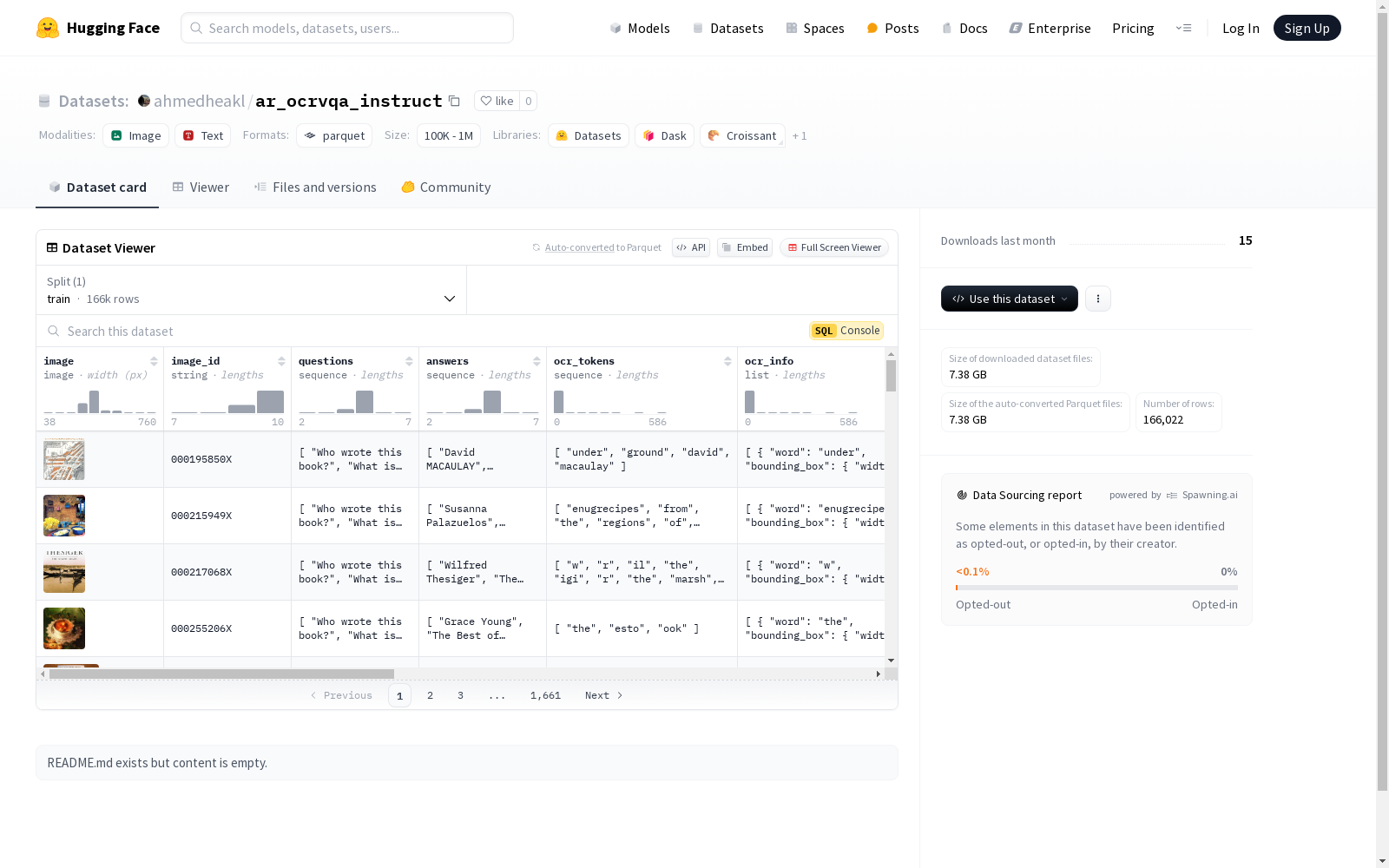The image size is (1389, 868).
Task: Click the ahmedheakl user avatar
Action: point(144,101)
